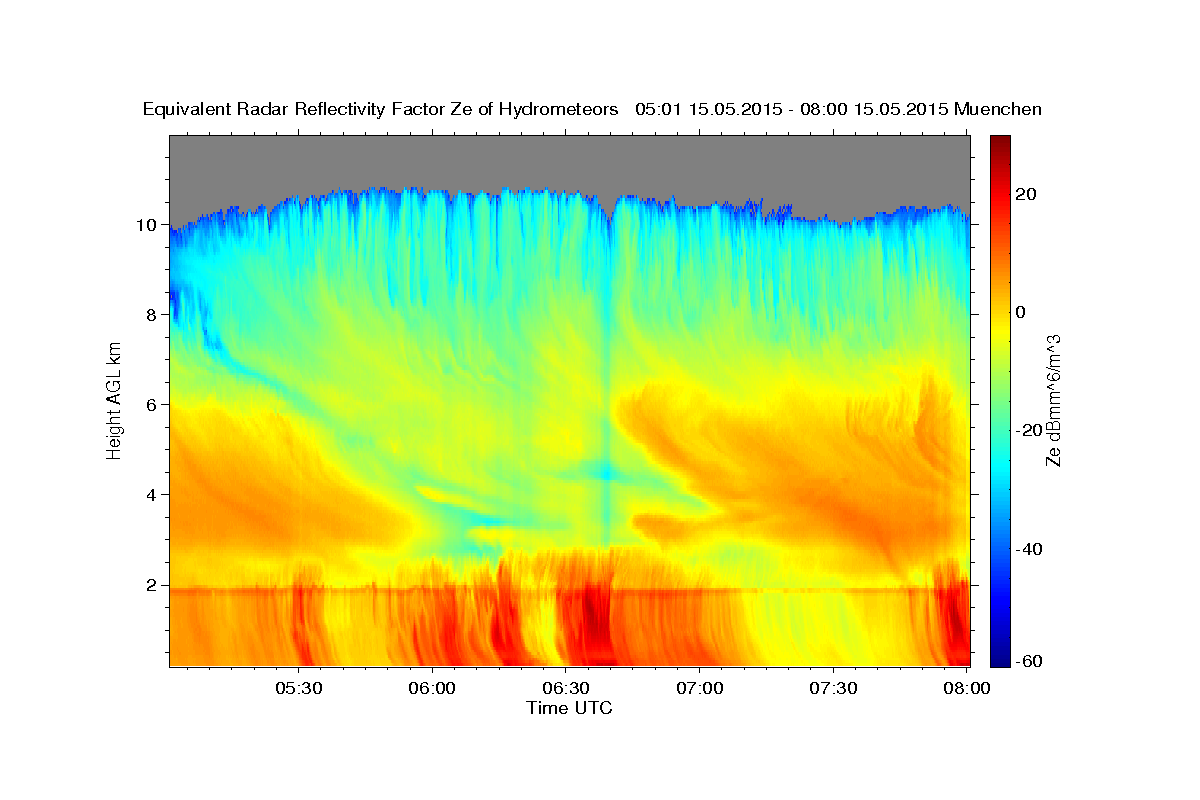1200x800 pixels.
Task: Click the 'Time UTC' axis label
Action: [x=569, y=708]
